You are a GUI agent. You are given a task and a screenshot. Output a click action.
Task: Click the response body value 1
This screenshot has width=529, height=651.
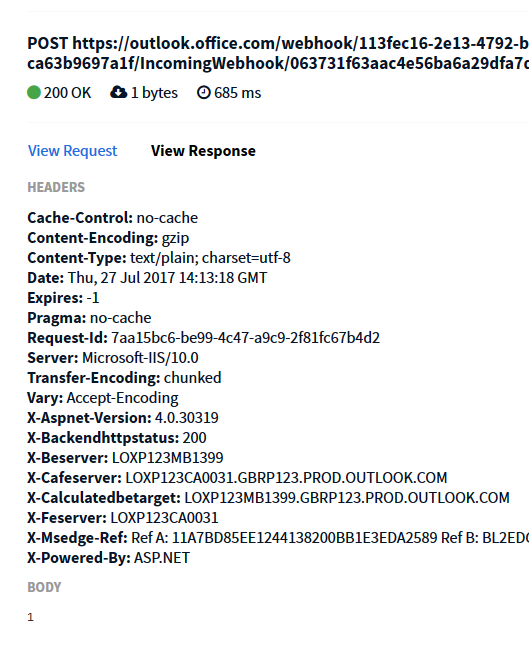pyautogui.click(x=30, y=617)
